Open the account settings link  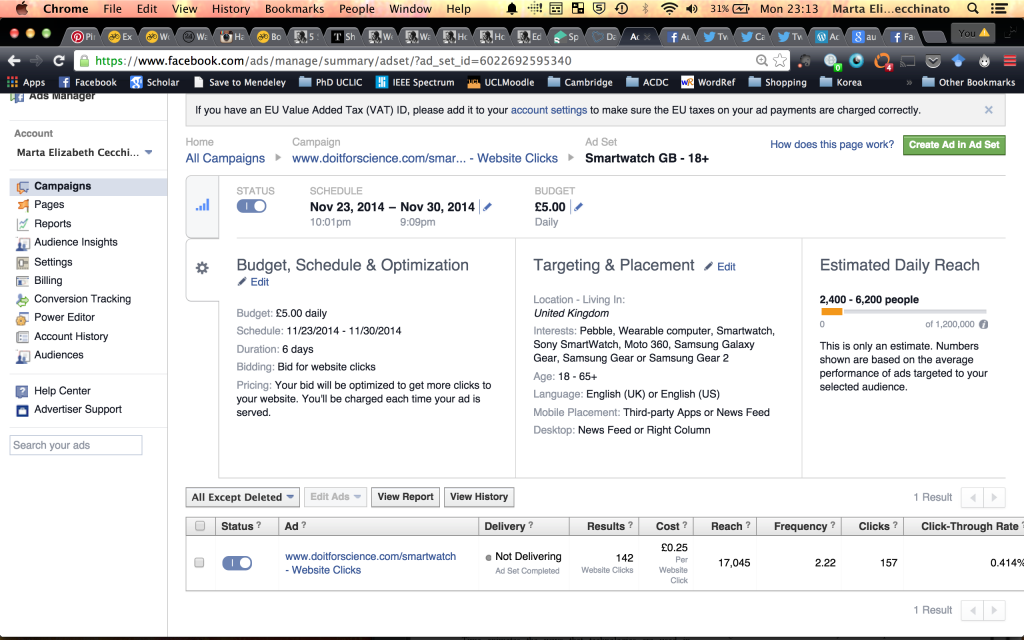point(548,110)
